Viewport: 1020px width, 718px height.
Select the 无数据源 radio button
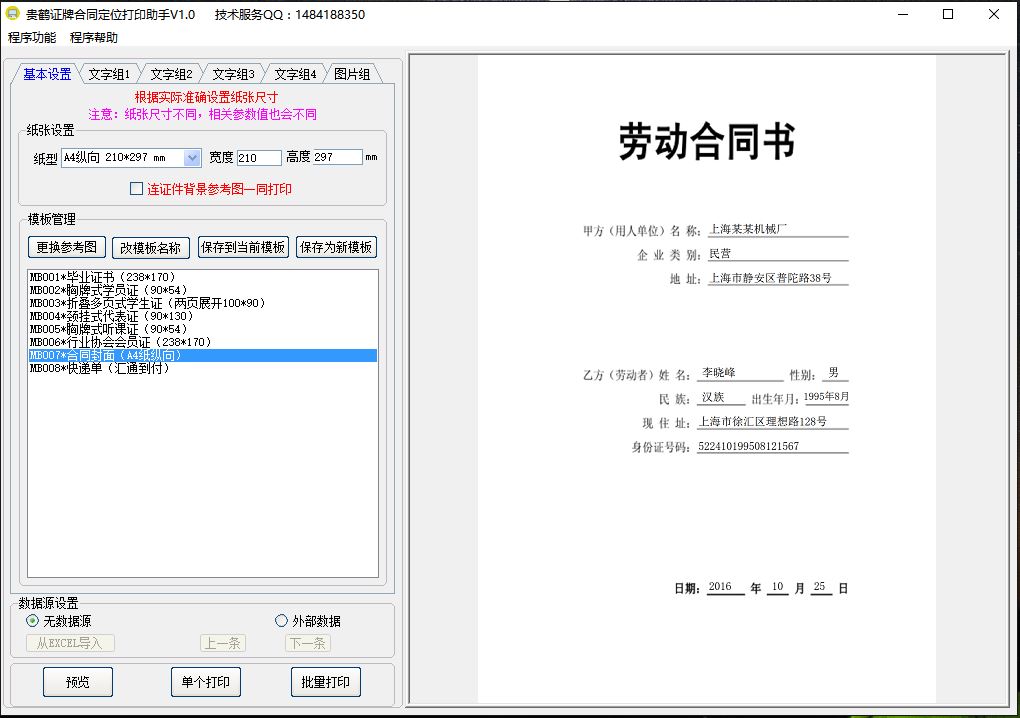(32, 620)
